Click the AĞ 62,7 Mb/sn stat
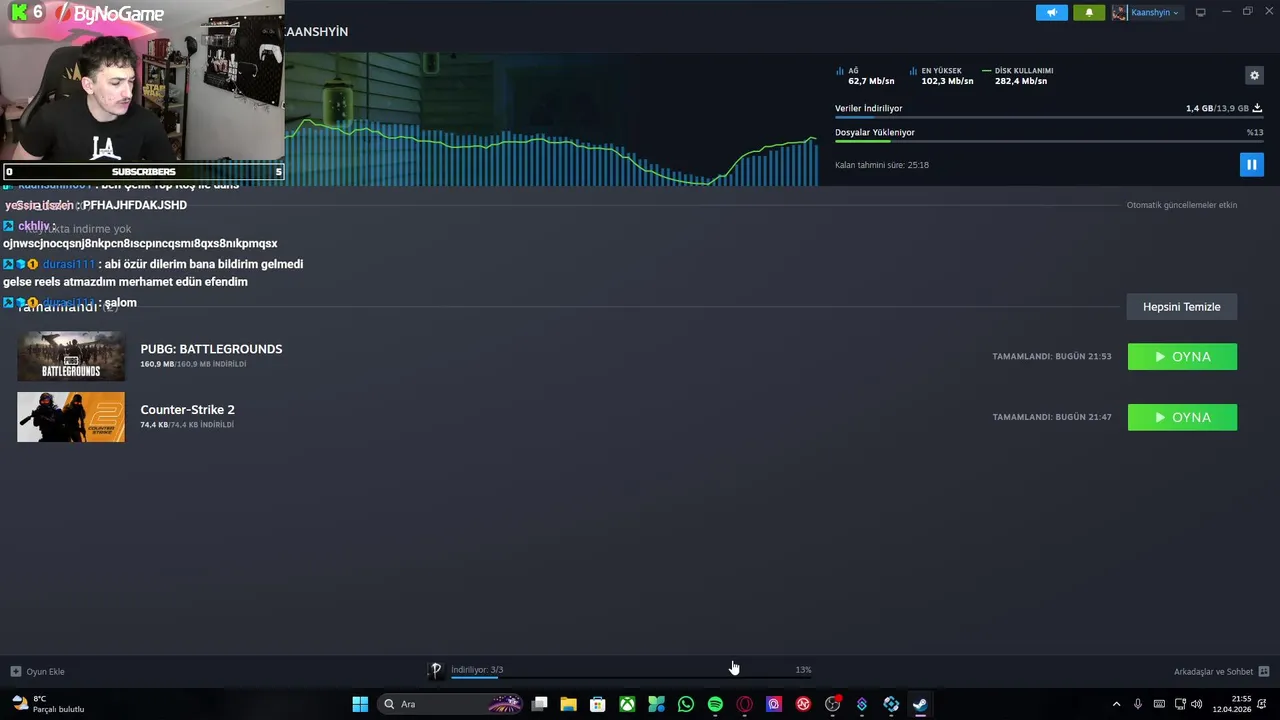This screenshot has width=1280, height=720. pyautogui.click(x=865, y=76)
